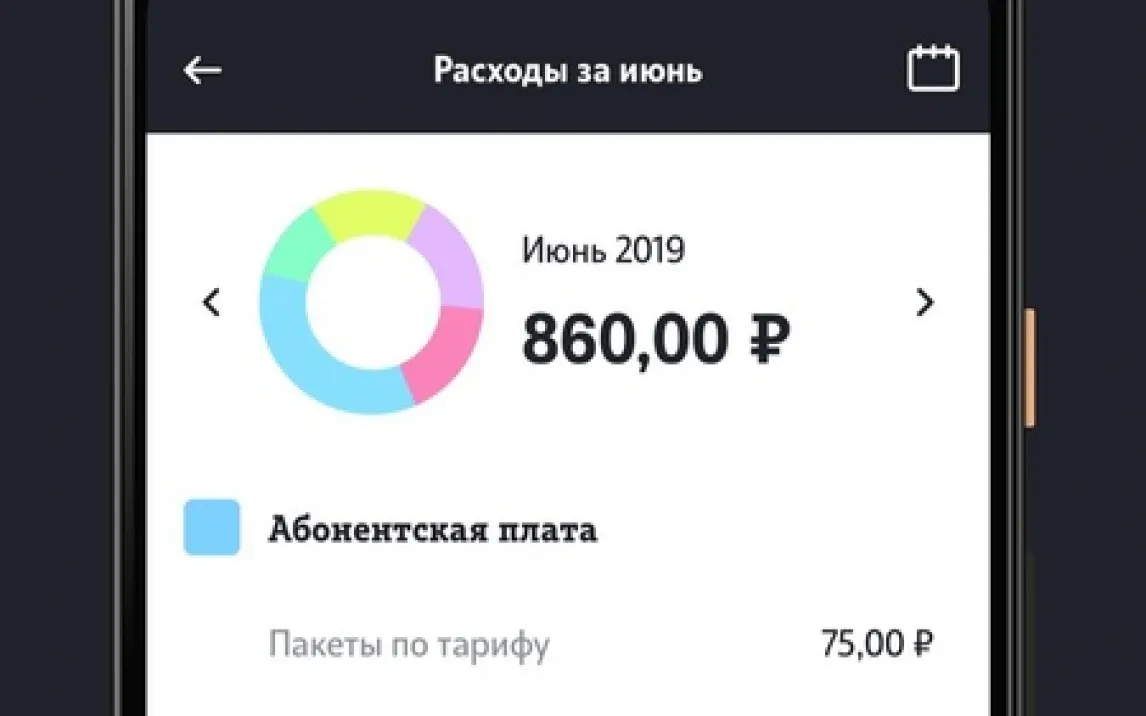Tap the yellow donut chart segment
The image size is (1146, 716).
click(369, 212)
